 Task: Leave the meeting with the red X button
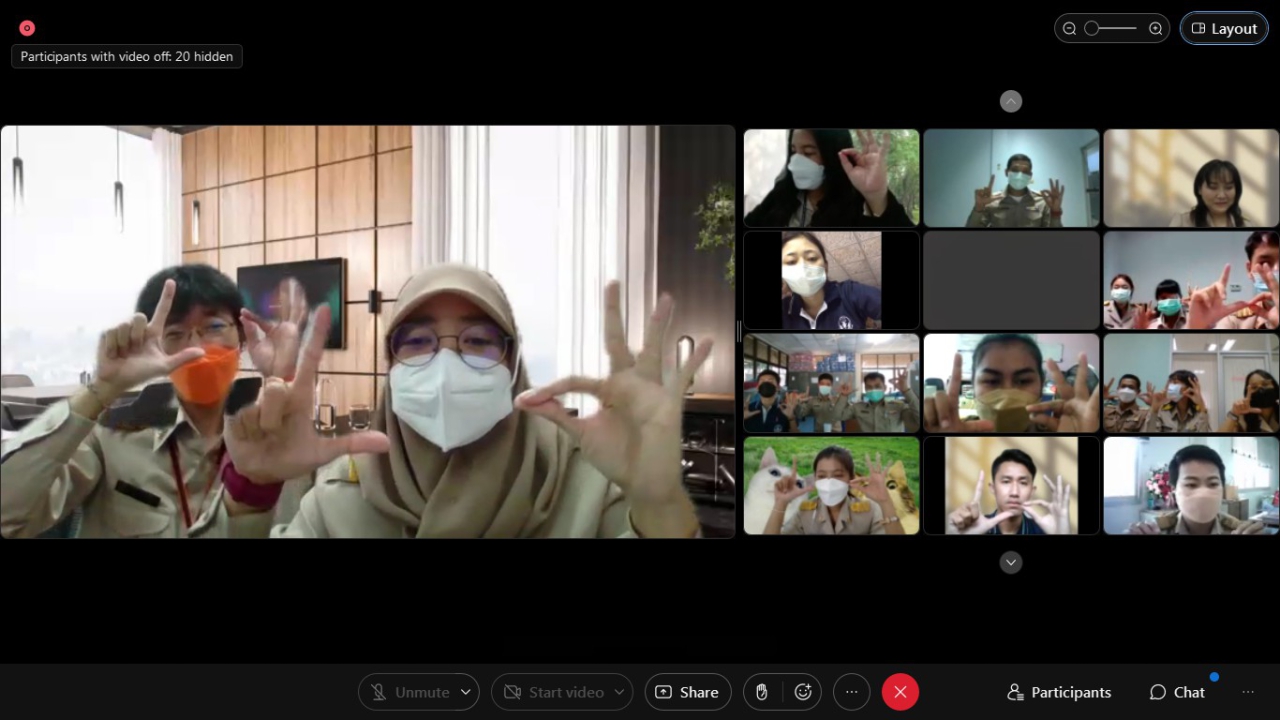pyautogui.click(x=900, y=692)
